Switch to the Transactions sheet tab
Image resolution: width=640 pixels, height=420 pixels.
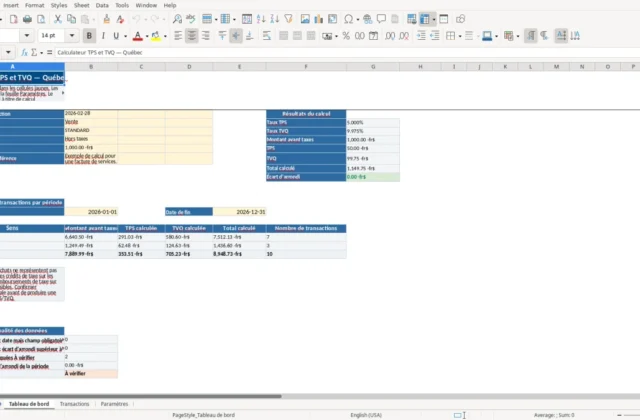click(x=74, y=404)
